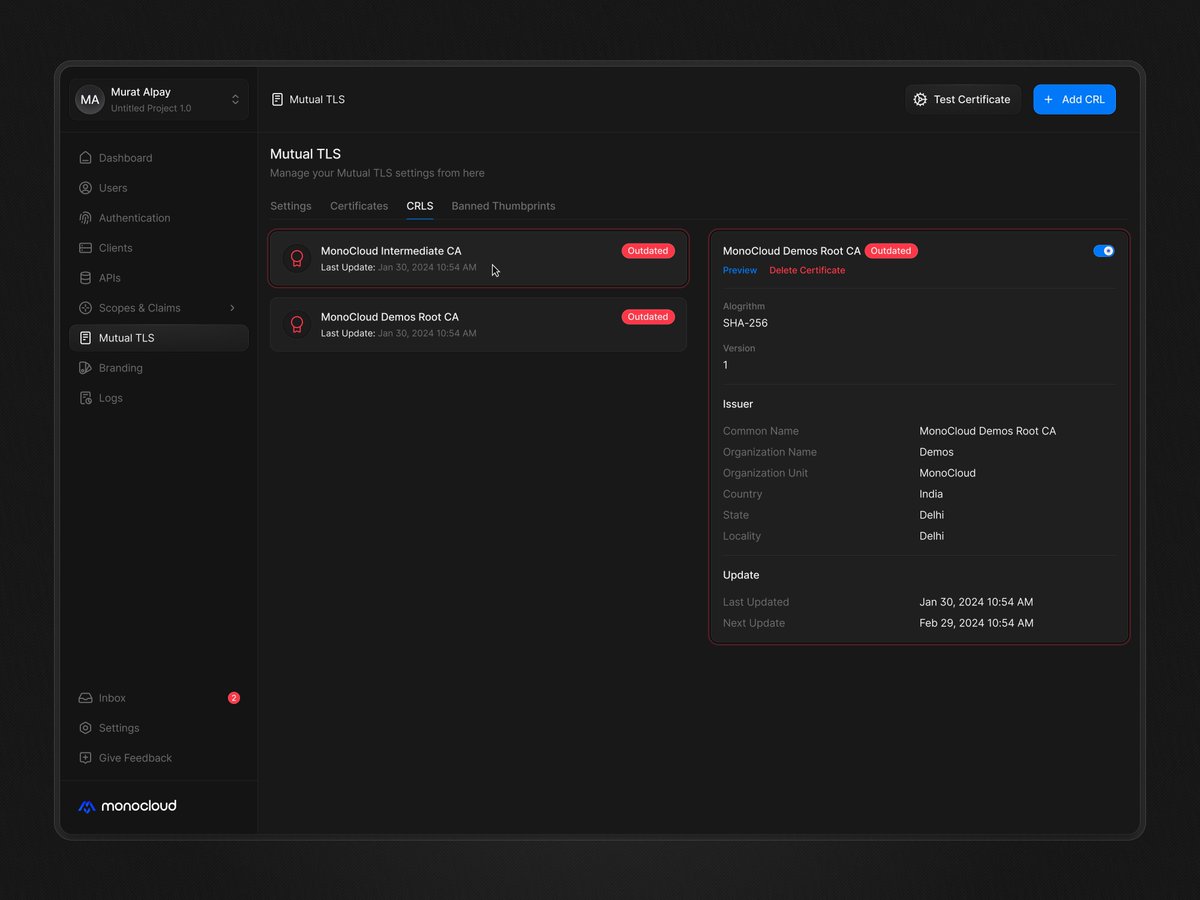Open Clients in the sidebar
Screen dimensions: 1200x900
(159, 248)
